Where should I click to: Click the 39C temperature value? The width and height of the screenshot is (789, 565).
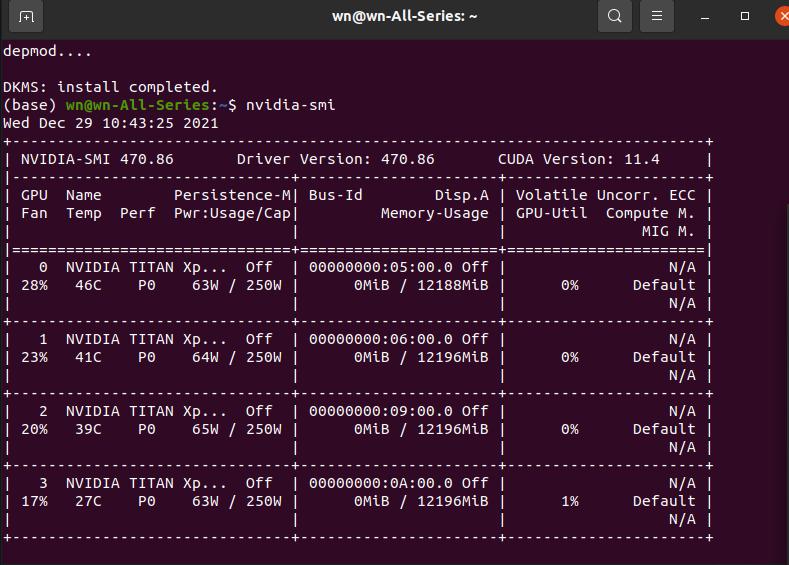point(88,429)
